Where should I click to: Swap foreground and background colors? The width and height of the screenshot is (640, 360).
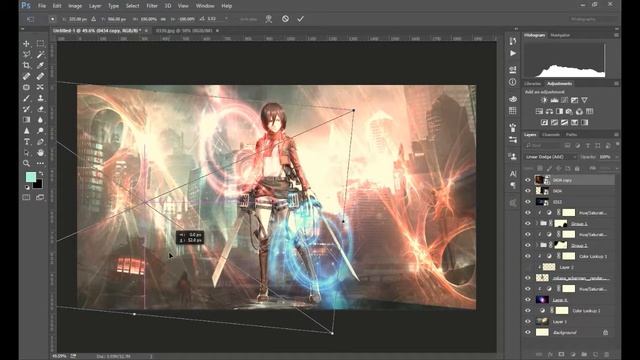(x=40, y=173)
